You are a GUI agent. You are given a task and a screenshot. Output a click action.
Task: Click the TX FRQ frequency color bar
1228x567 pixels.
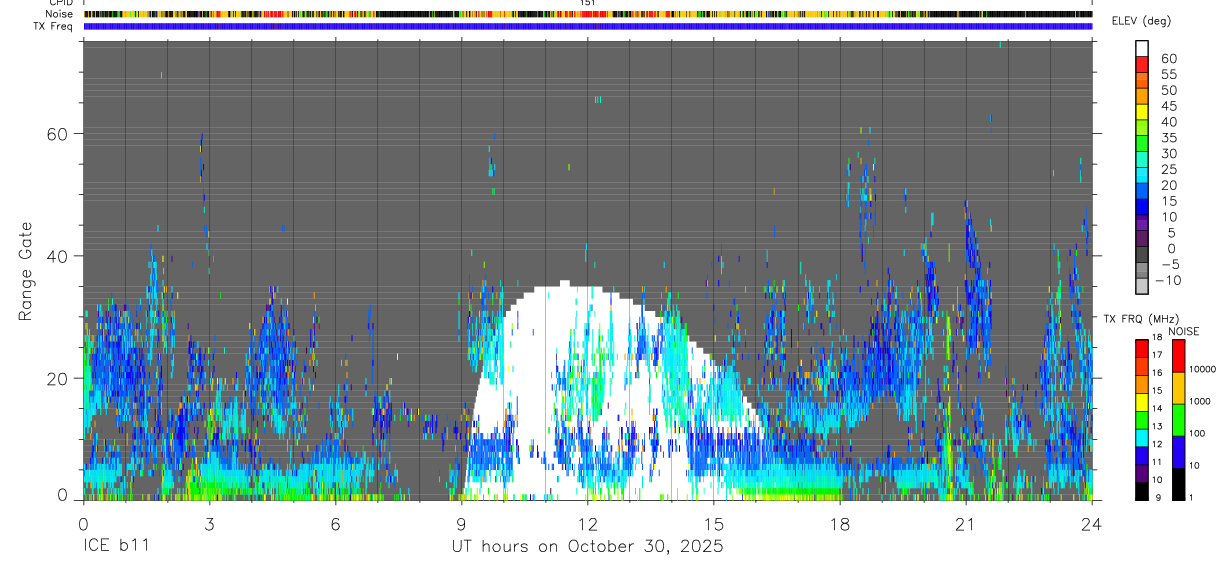1142,420
